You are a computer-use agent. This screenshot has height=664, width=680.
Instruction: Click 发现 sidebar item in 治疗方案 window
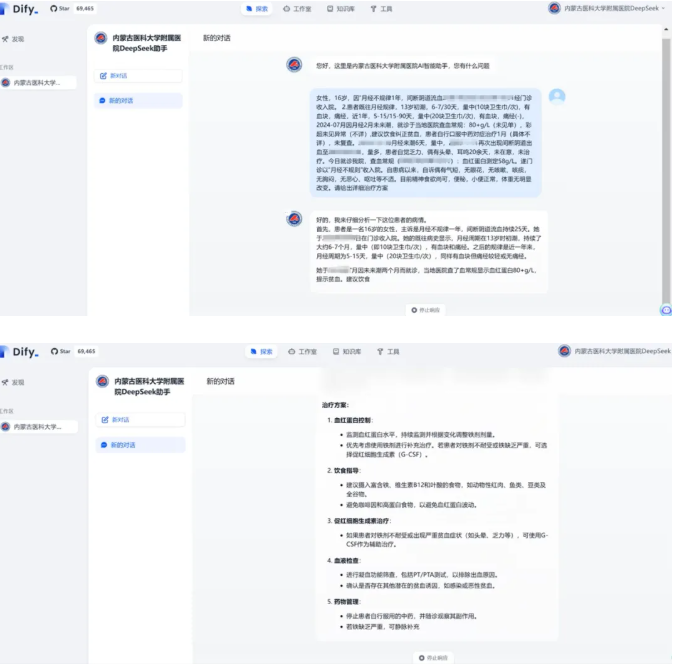pyautogui.click(x=13, y=383)
